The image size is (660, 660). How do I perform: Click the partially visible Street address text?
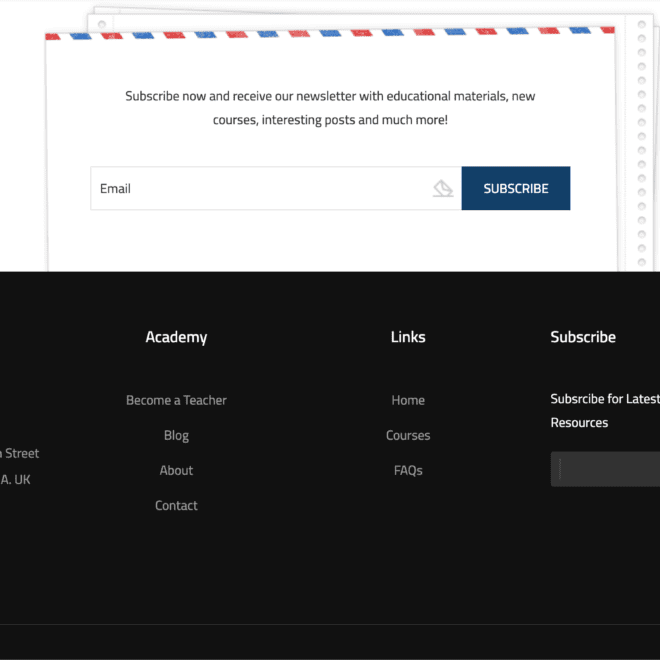tap(20, 453)
